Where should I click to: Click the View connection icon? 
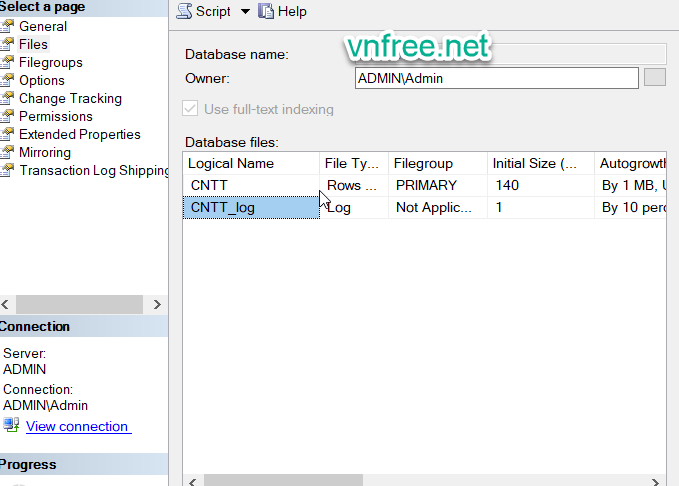point(11,426)
